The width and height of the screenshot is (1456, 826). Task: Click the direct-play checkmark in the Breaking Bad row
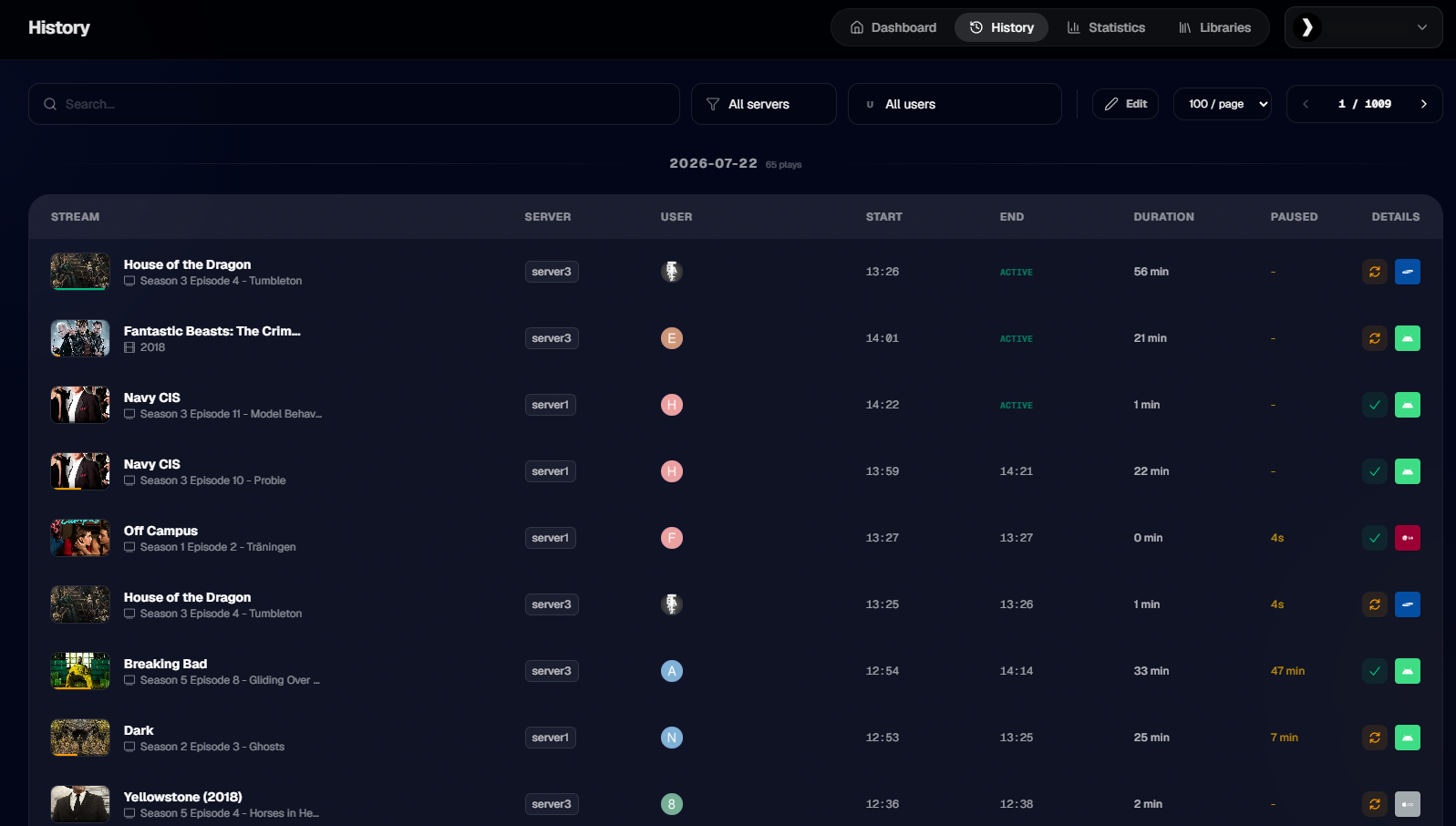coord(1375,671)
